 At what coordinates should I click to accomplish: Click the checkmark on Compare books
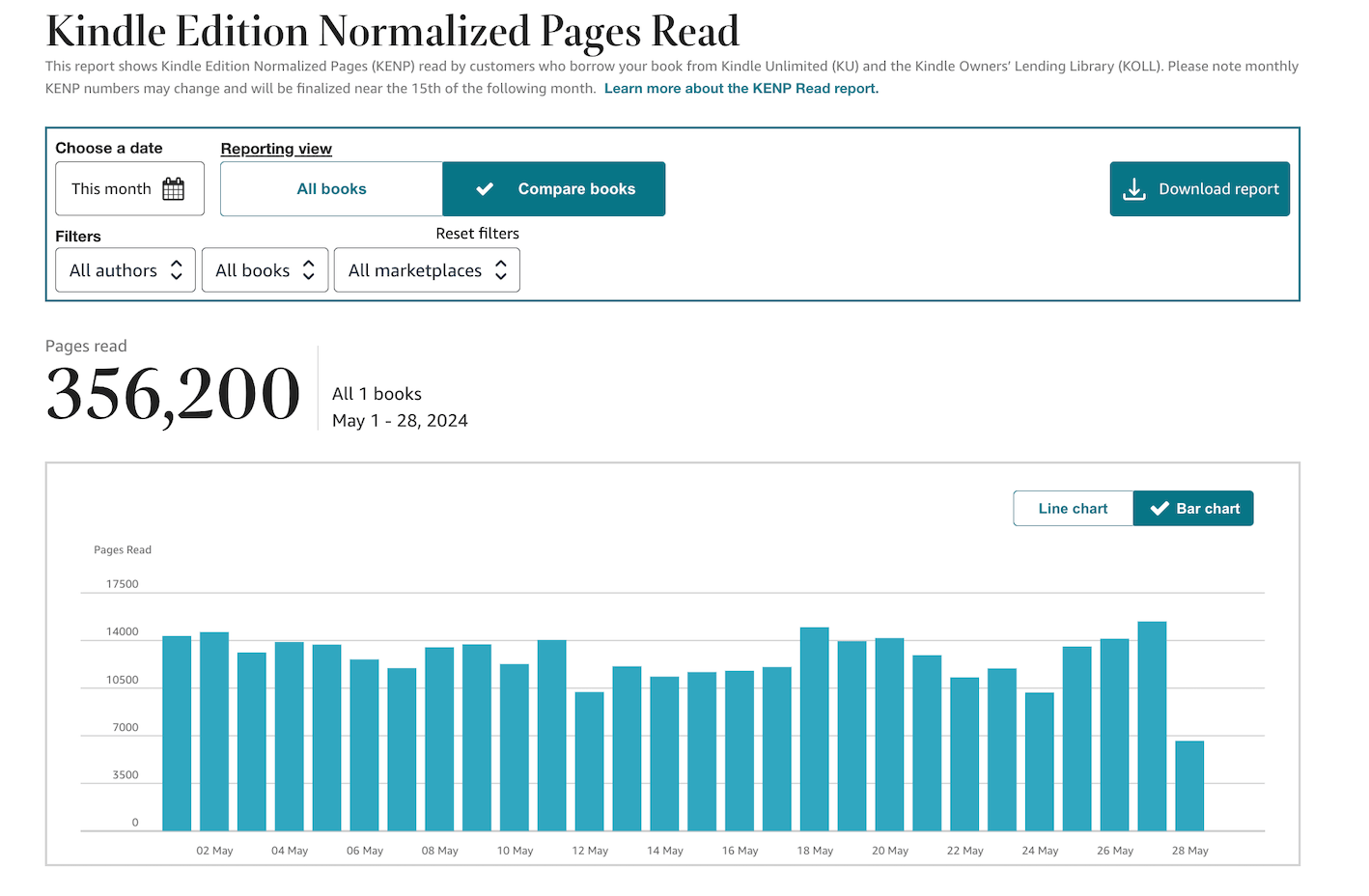point(485,189)
